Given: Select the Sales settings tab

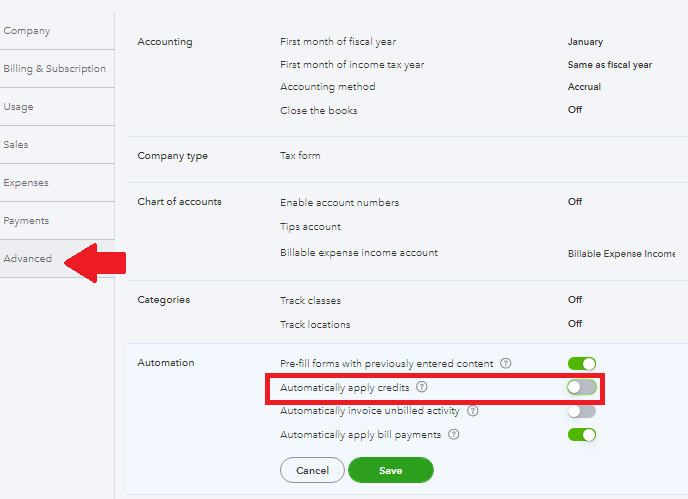Looking at the screenshot, I should [x=16, y=145].
